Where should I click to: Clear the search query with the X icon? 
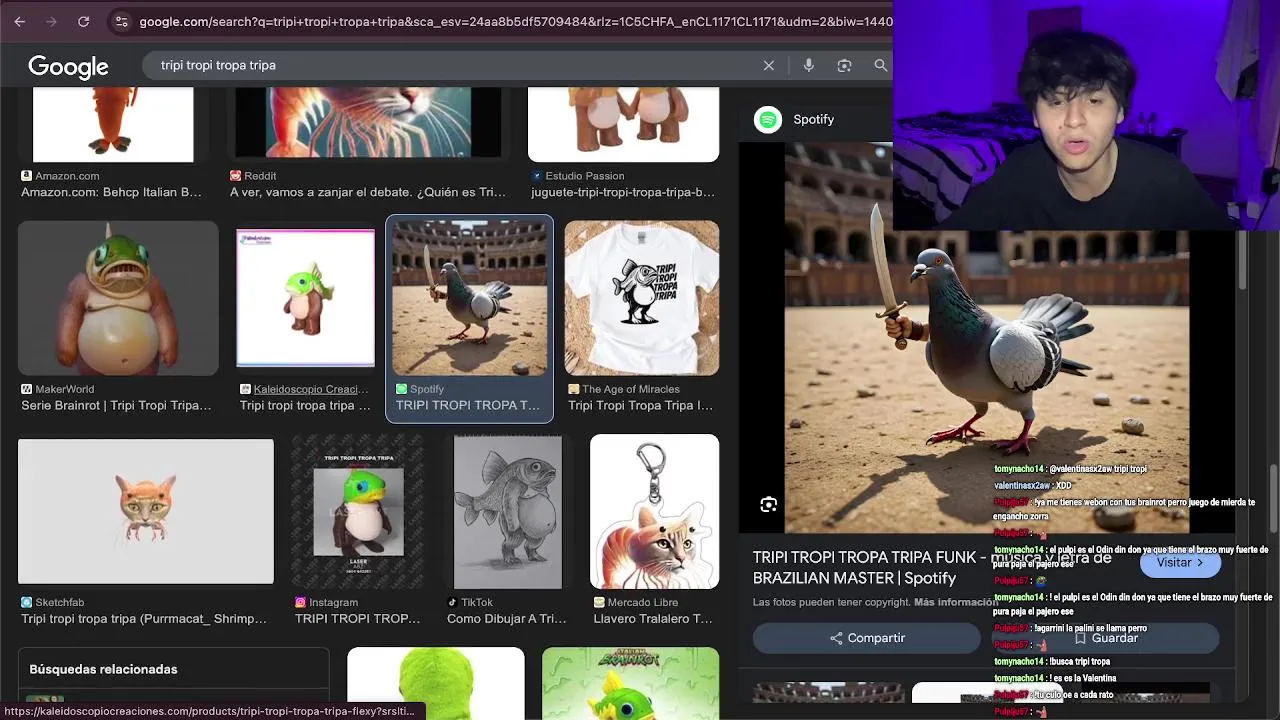pos(769,65)
